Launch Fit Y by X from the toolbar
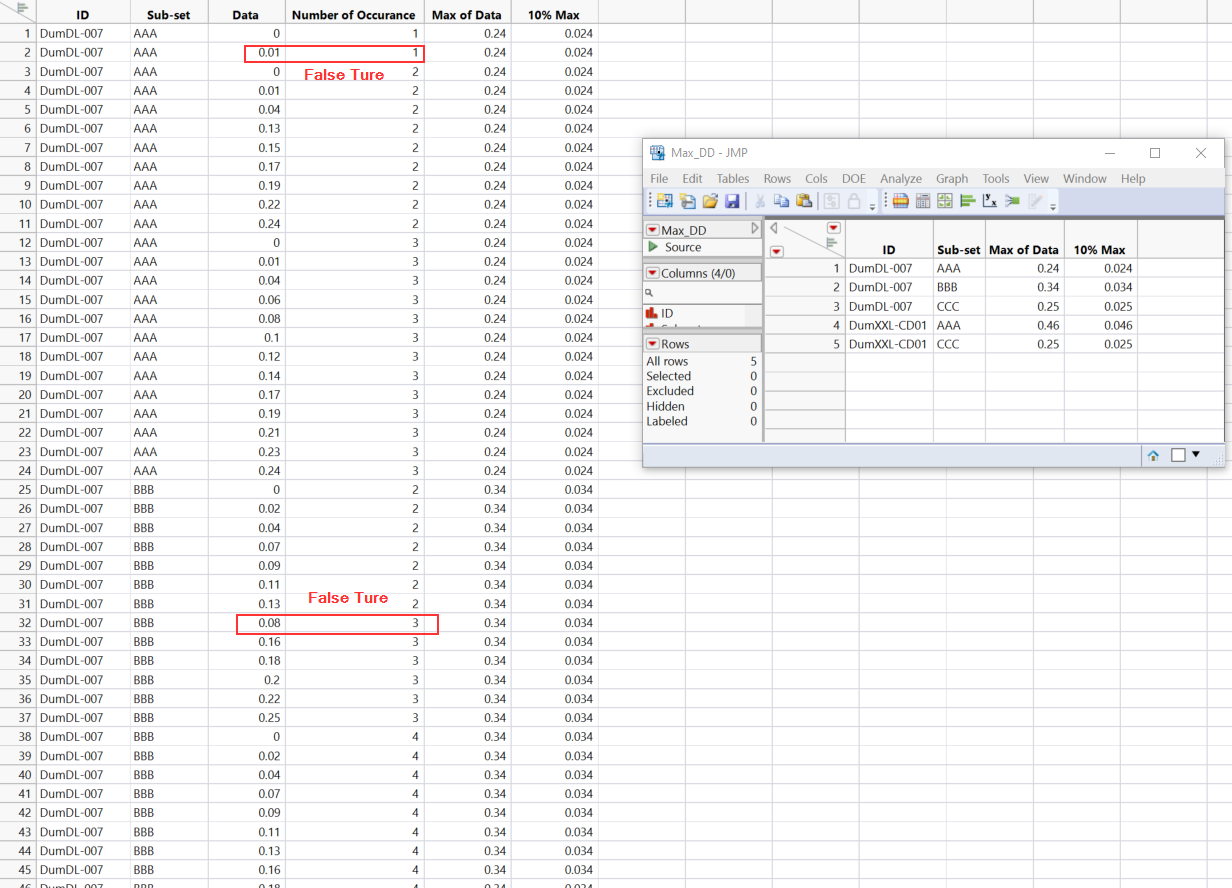 tap(992, 200)
